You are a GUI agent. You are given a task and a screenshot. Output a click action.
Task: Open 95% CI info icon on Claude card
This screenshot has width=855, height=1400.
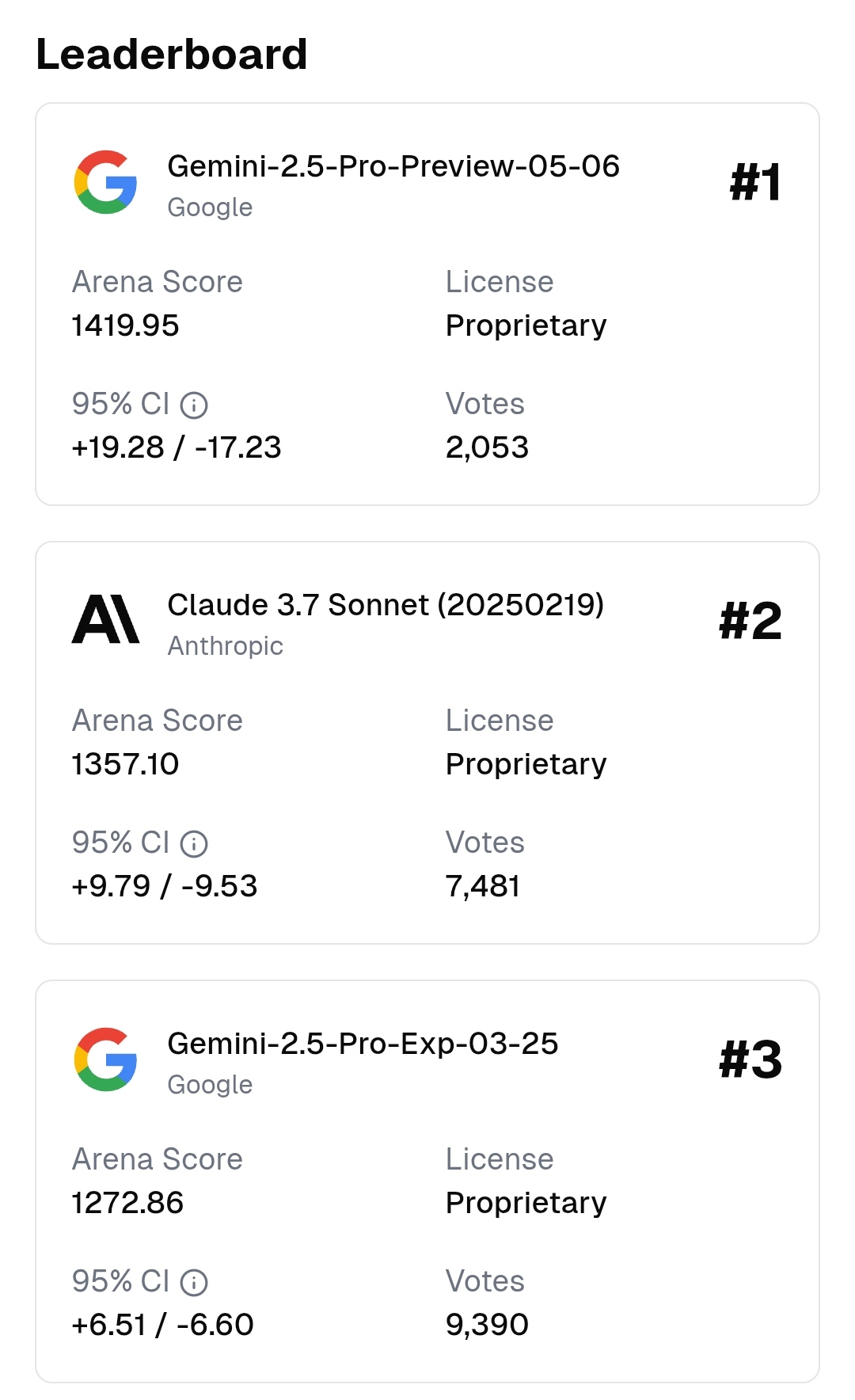point(194,844)
